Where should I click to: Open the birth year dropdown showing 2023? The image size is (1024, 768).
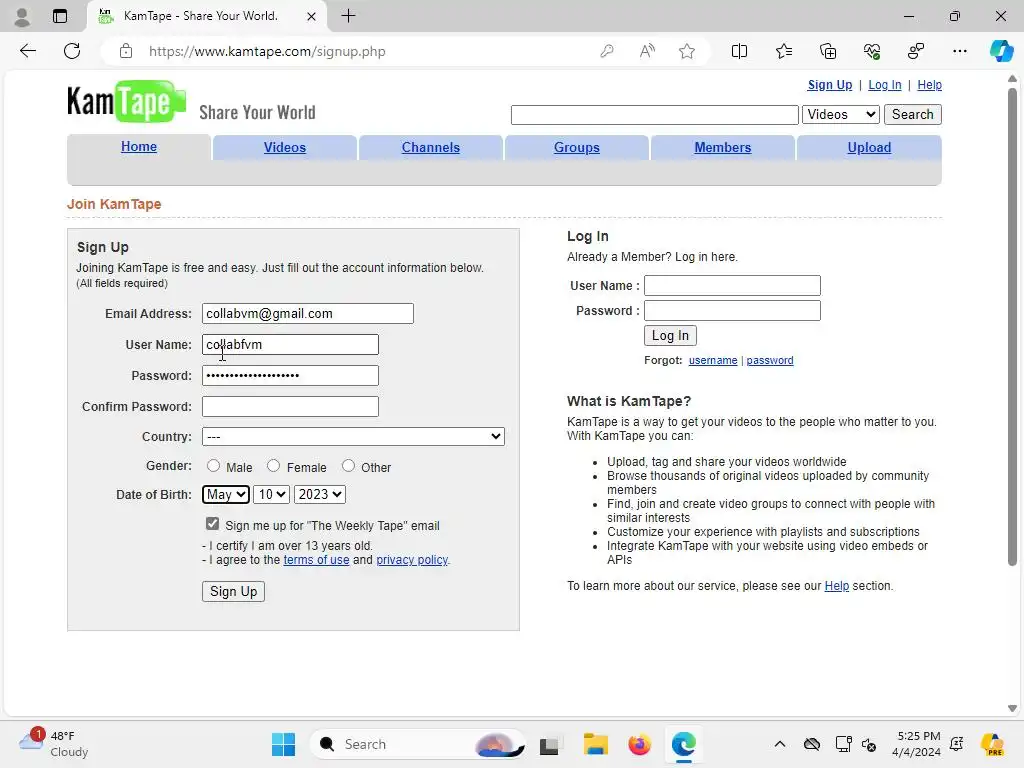click(320, 494)
